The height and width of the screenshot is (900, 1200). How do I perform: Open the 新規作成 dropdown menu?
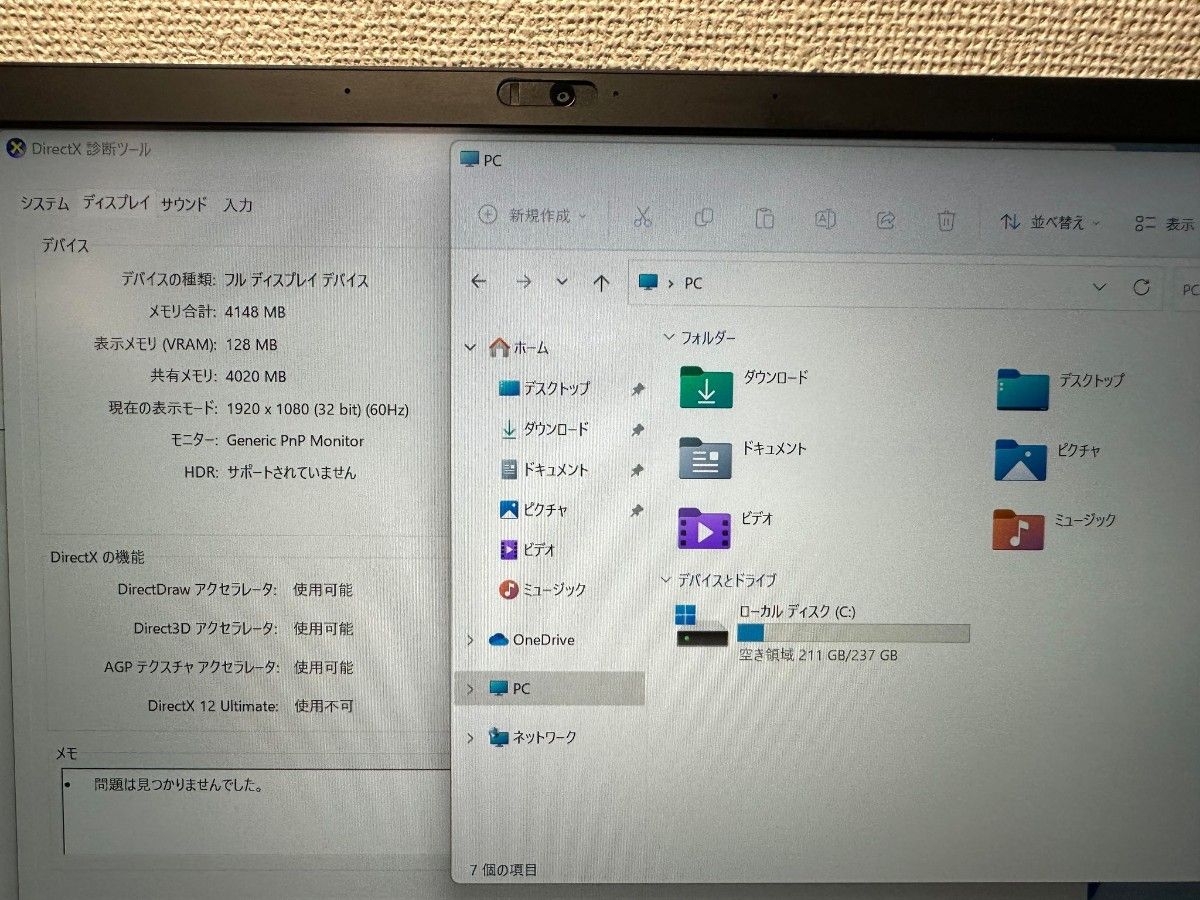(x=532, y=215)
